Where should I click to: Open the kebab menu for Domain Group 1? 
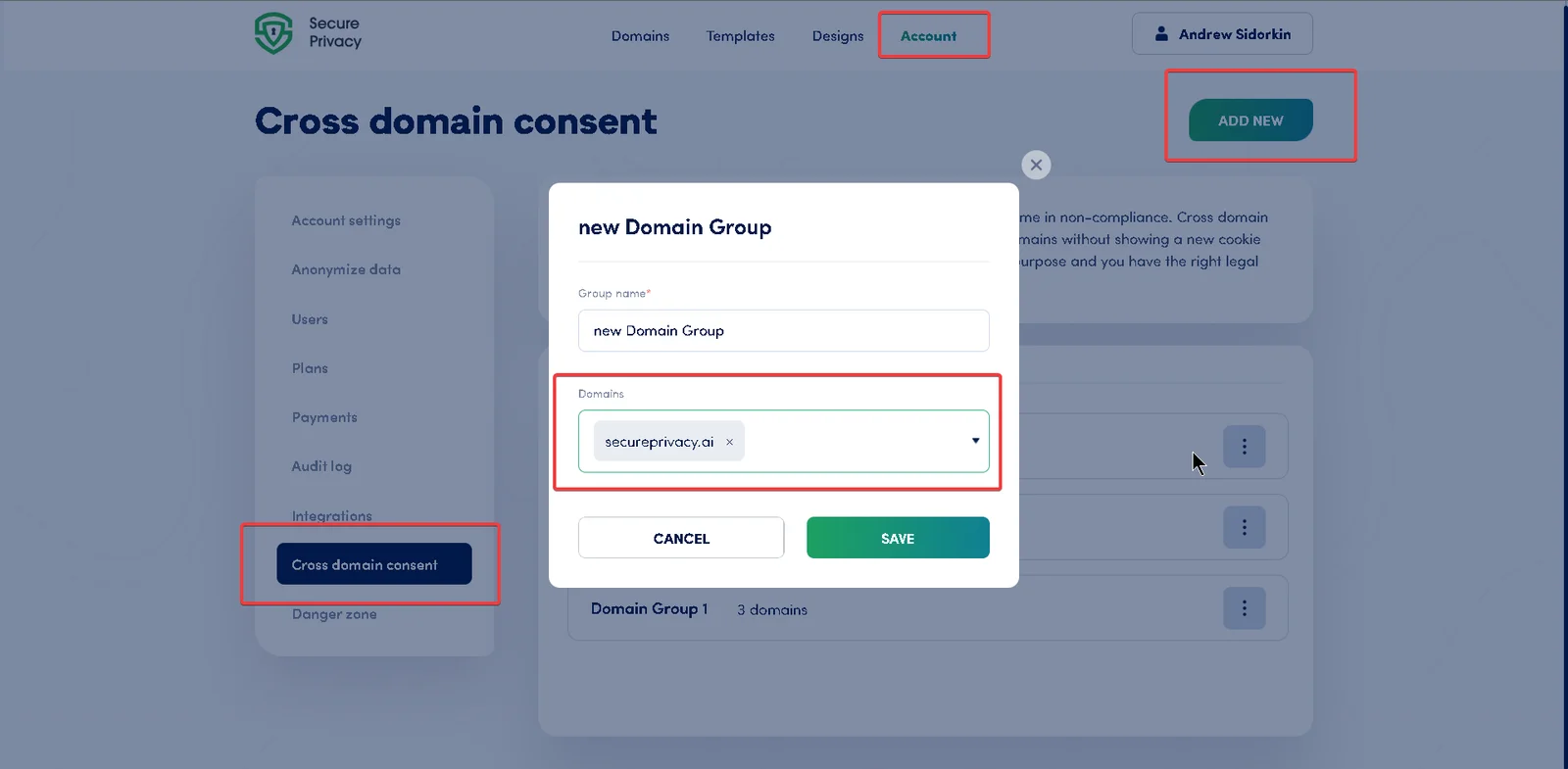click(x=1245, y=607)
